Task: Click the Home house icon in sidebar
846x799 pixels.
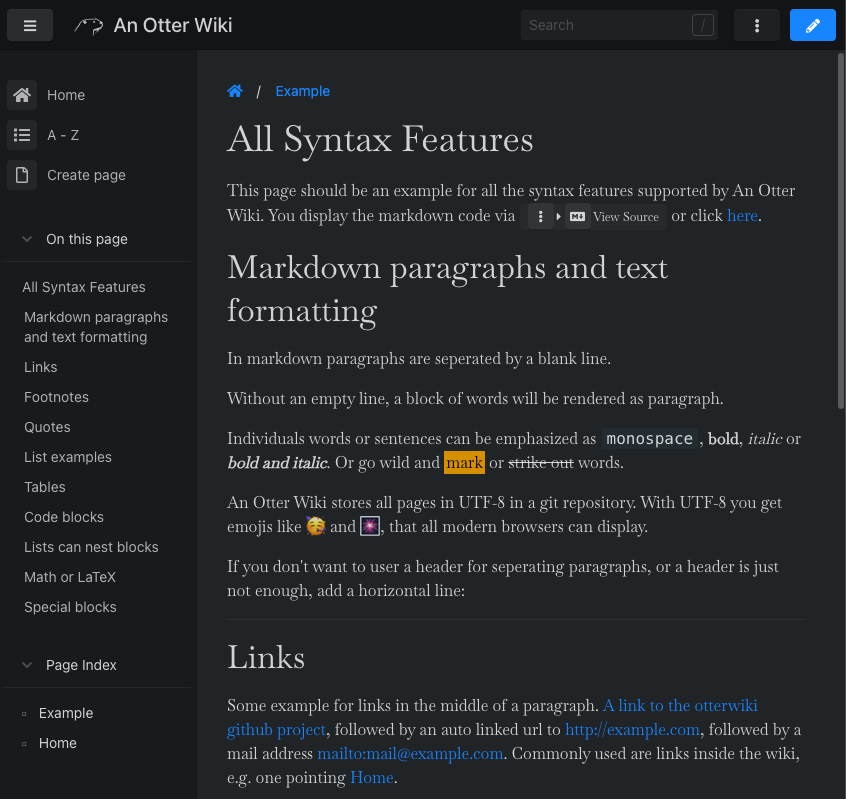Action: pyautogui.click(x=22, y=95)
